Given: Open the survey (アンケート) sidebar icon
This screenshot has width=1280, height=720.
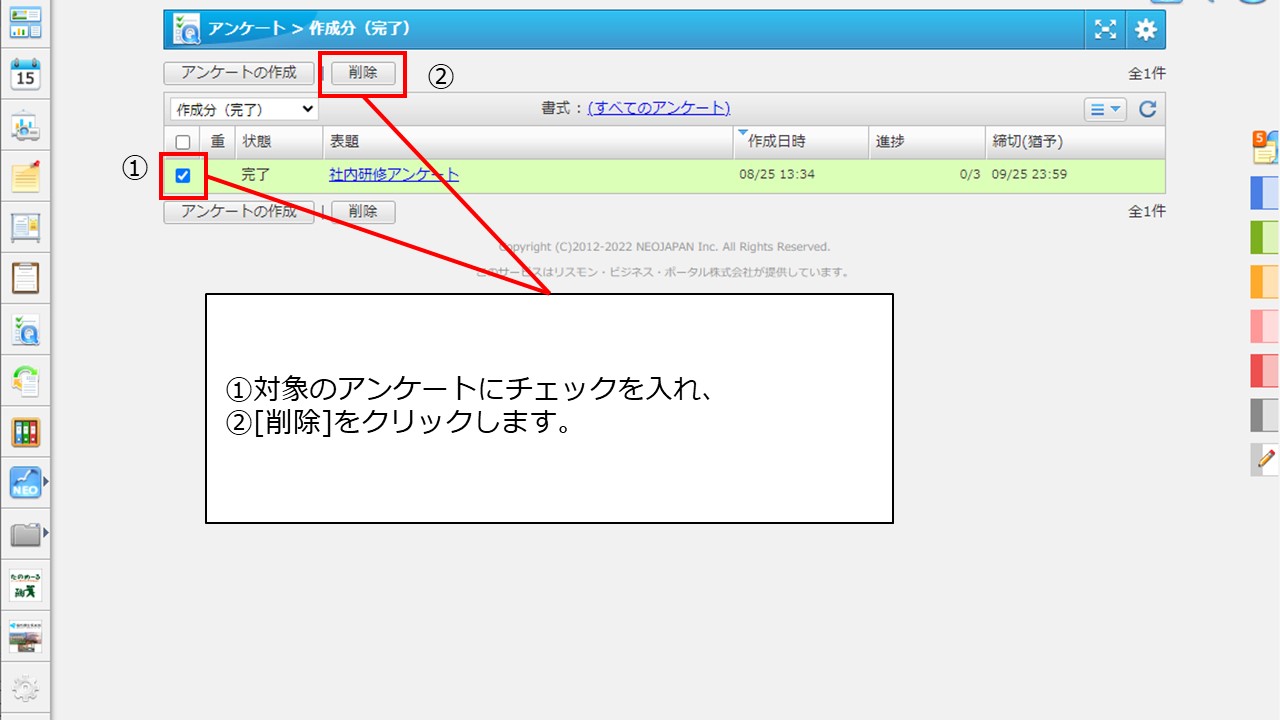Looking at the screenshot, I should click(25, 330).
